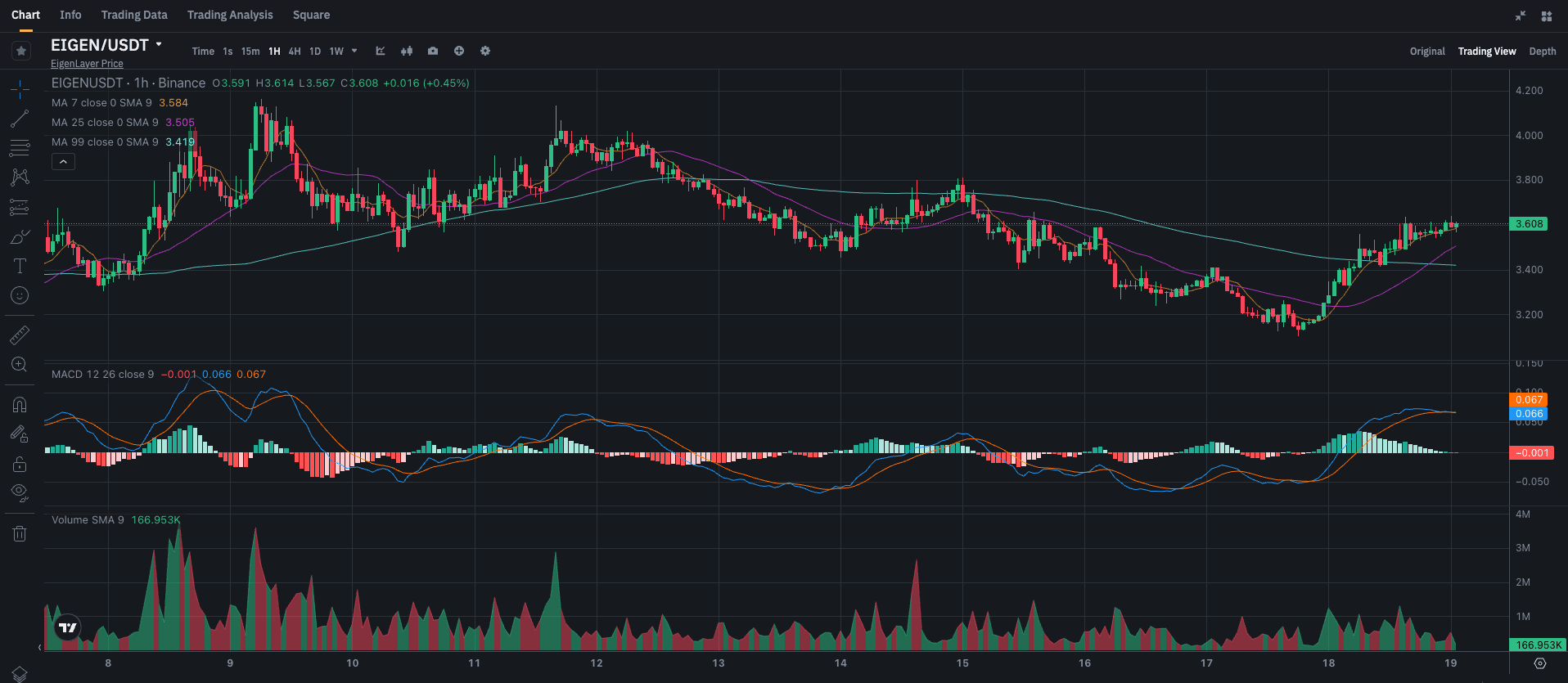
Task: Open the Square tab
Action: 311,15
